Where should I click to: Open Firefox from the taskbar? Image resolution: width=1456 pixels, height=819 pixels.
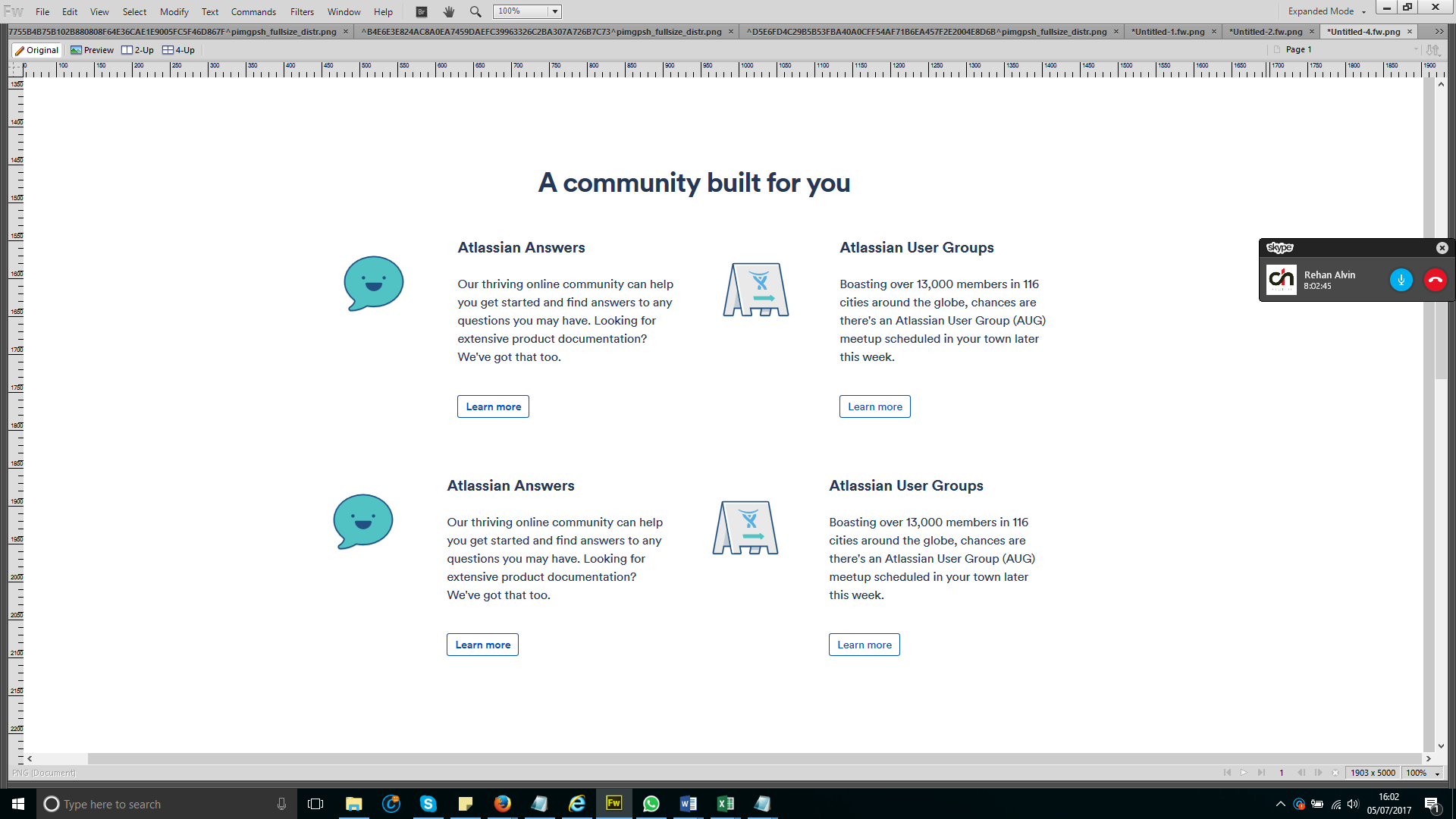coord(502,804)
